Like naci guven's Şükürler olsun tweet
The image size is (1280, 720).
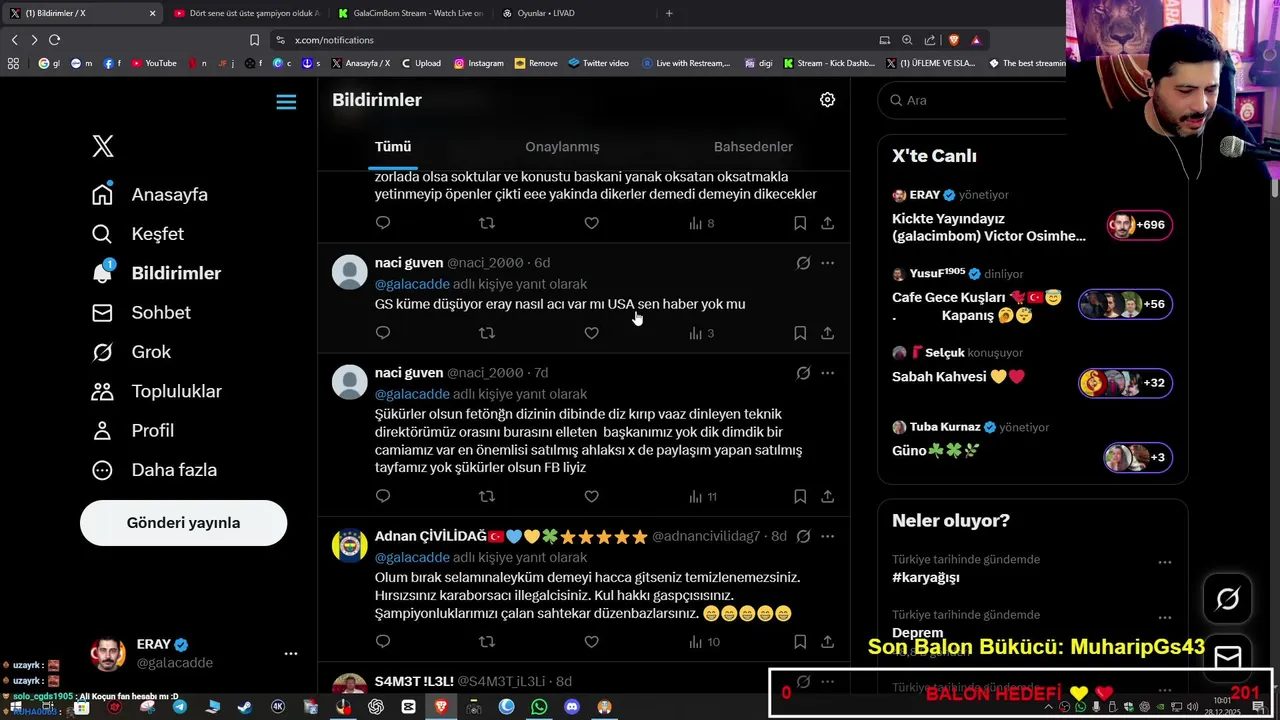pyautogui.click(x=591, y=496)
